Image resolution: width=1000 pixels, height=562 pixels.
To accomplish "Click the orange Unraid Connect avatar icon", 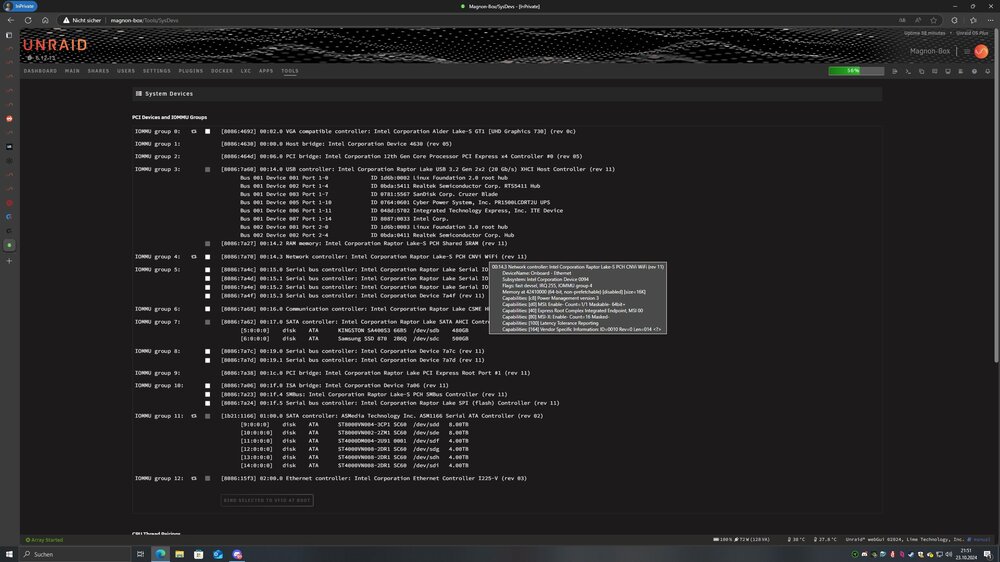I will [981, 51].
